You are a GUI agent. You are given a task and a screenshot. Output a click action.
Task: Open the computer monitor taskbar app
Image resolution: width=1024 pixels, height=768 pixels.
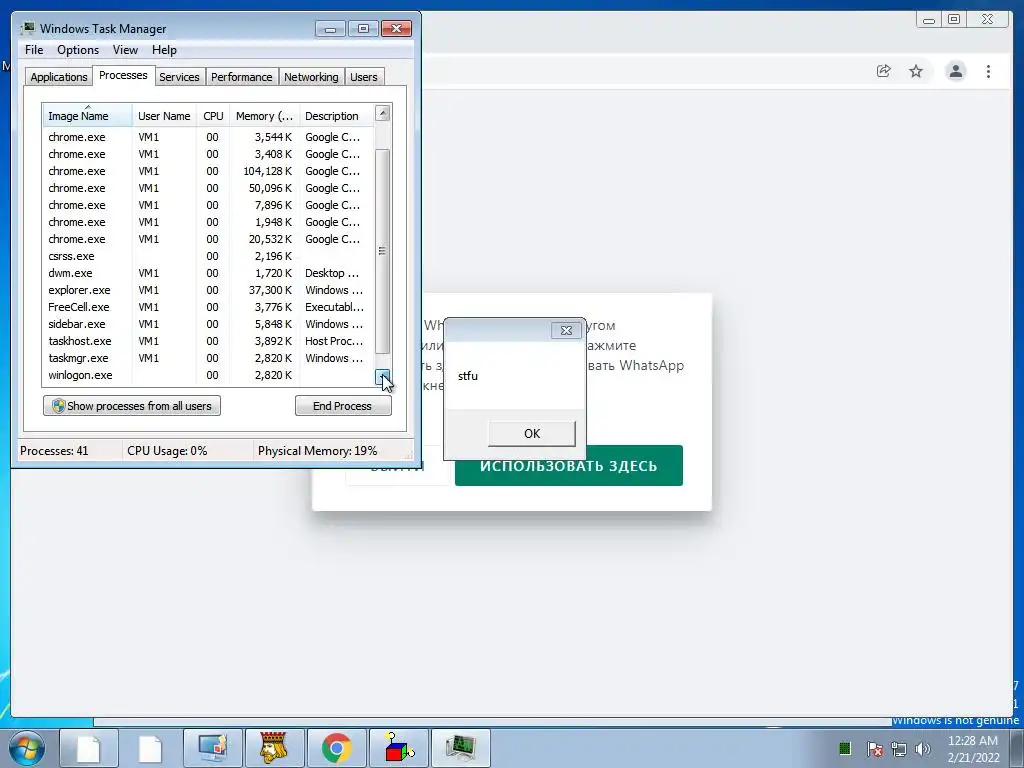point(212,748)
